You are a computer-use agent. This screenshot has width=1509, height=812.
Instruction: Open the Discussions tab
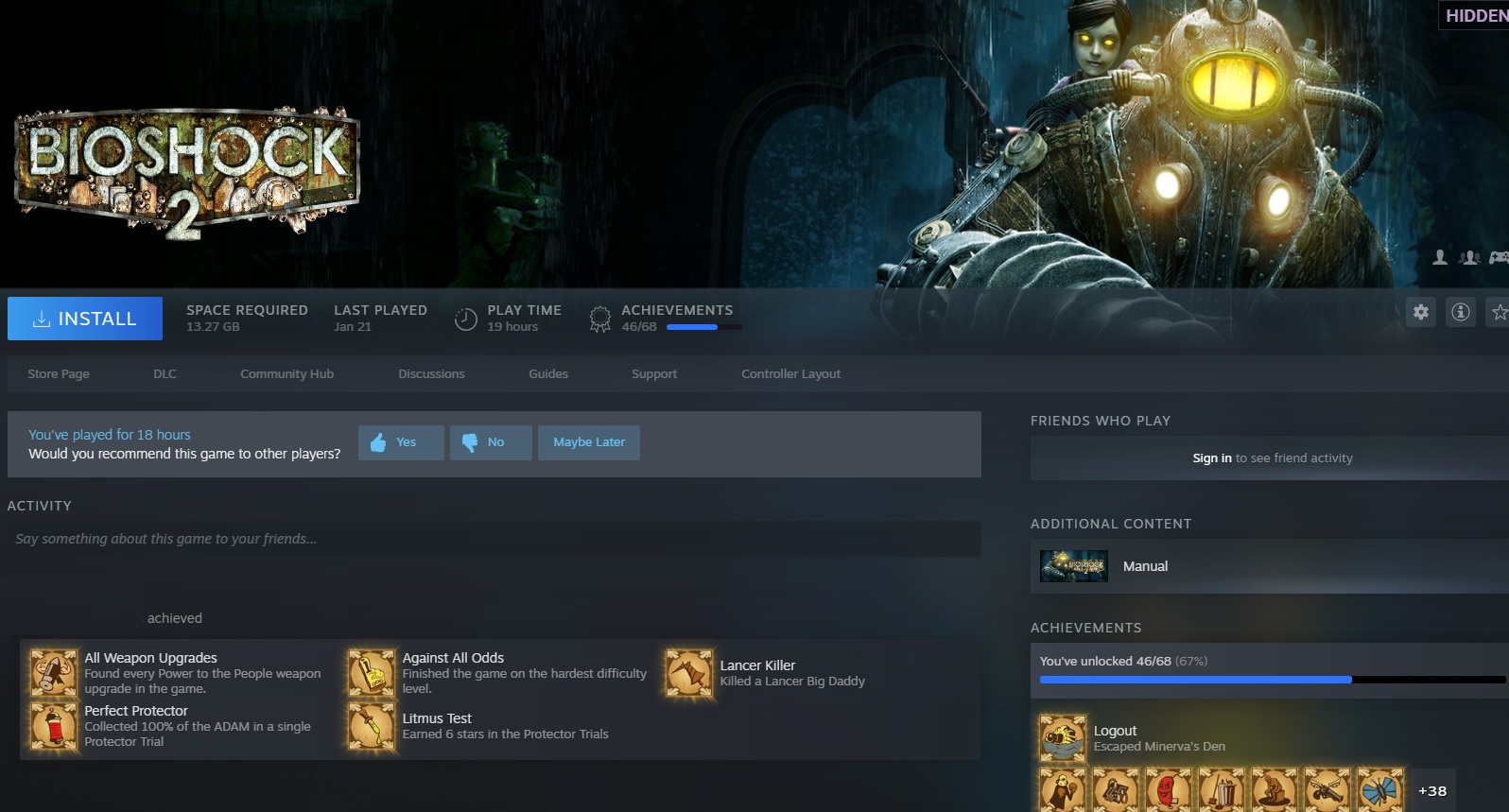tap(431, 373)
